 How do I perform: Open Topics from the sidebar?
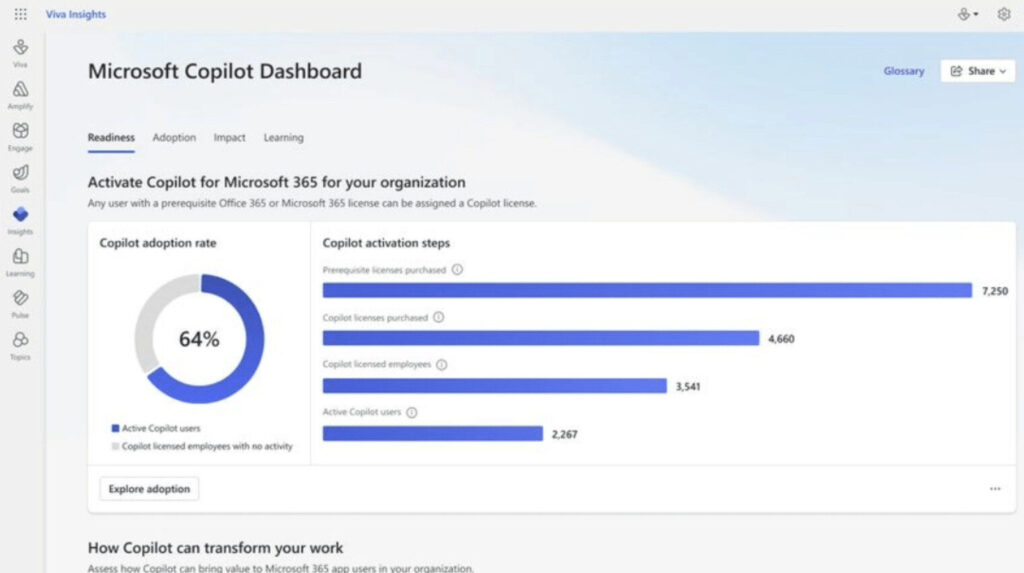[20, 346]
